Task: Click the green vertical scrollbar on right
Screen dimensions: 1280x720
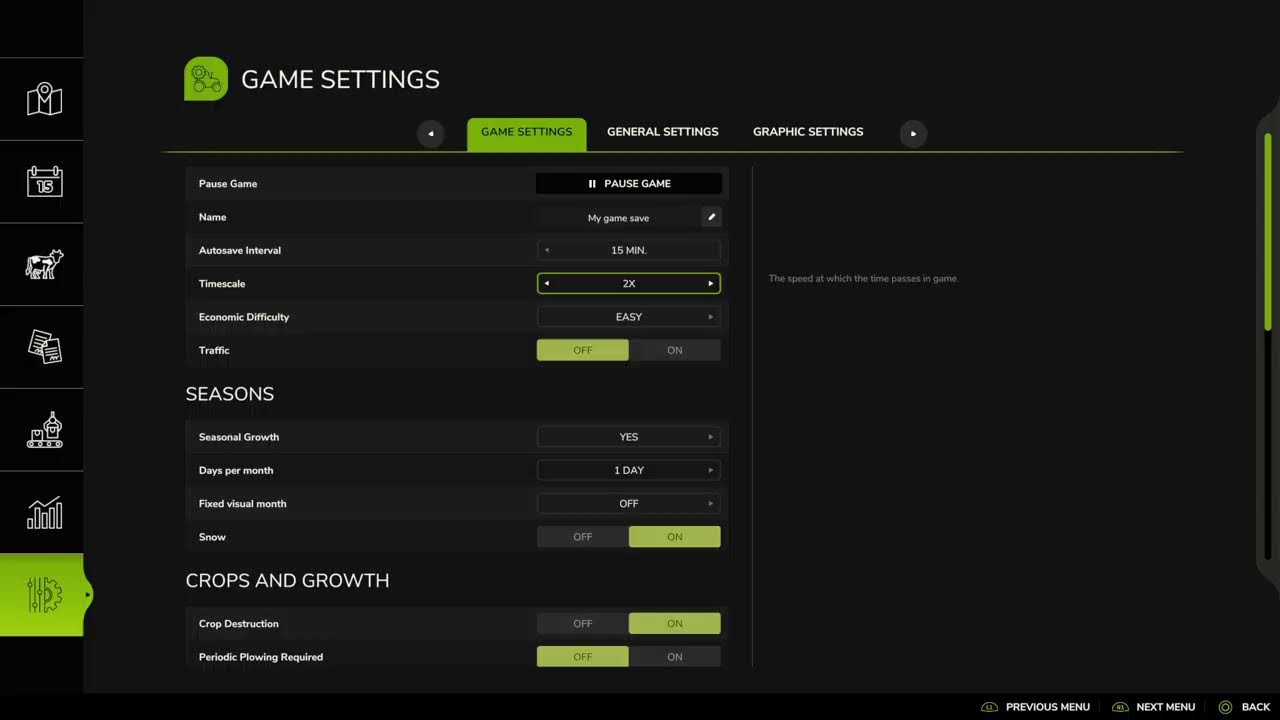Action: point(1268,230)
